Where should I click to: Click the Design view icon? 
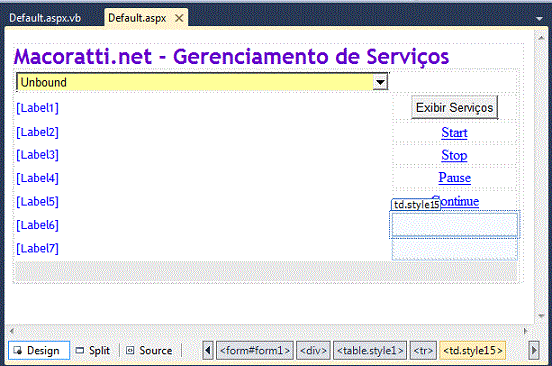[17, 350]
